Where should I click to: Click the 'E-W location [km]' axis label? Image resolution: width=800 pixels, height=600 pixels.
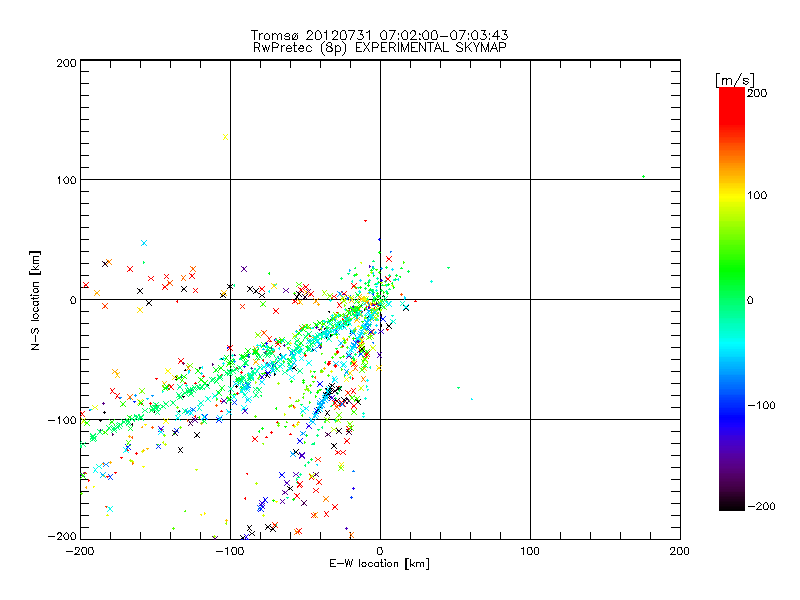click(x=379, y=564)
